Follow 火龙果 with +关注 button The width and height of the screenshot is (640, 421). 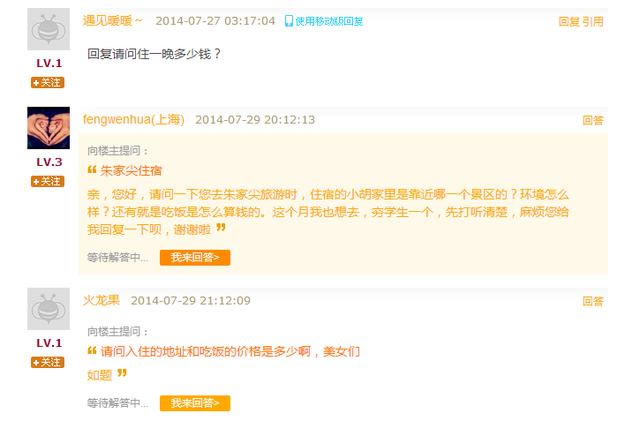48,362
